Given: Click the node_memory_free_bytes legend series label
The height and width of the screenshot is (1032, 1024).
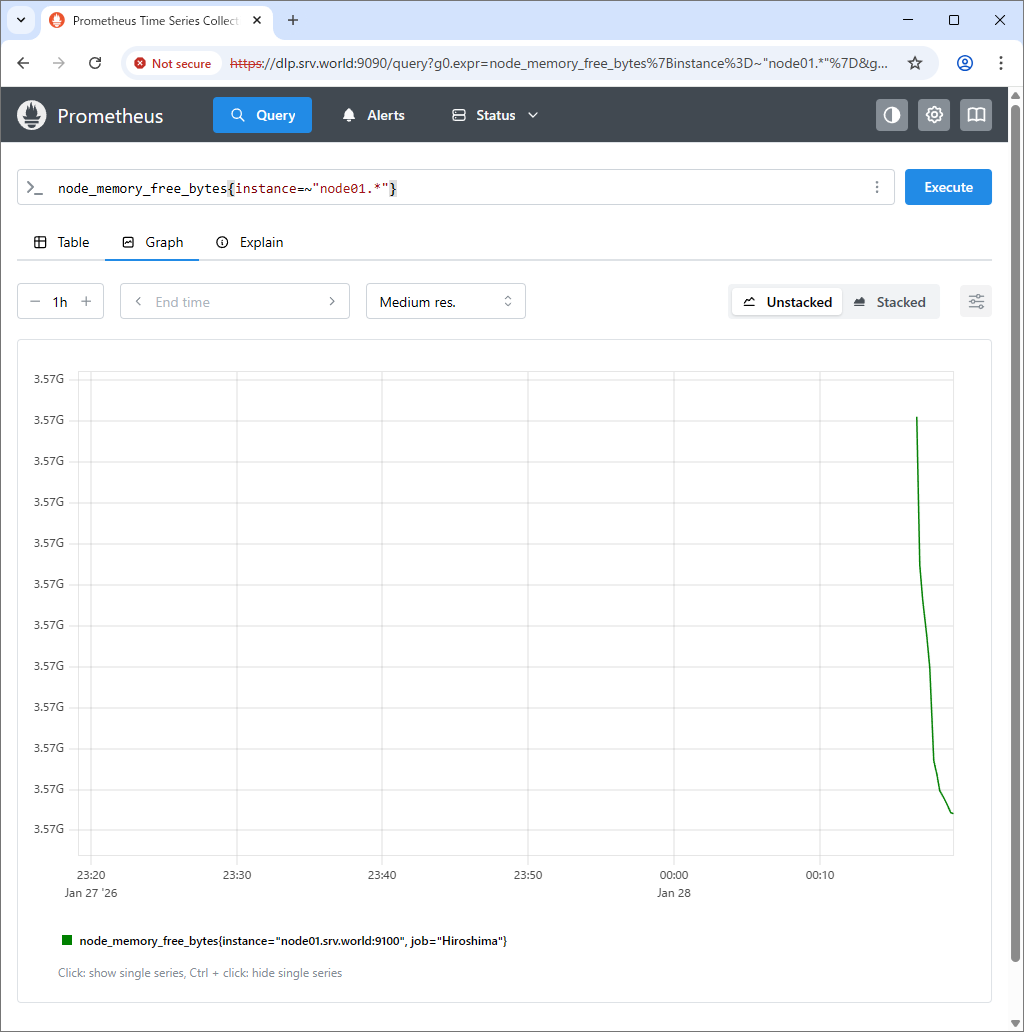Looking at the screenshot, I should (x=293, y=941).
